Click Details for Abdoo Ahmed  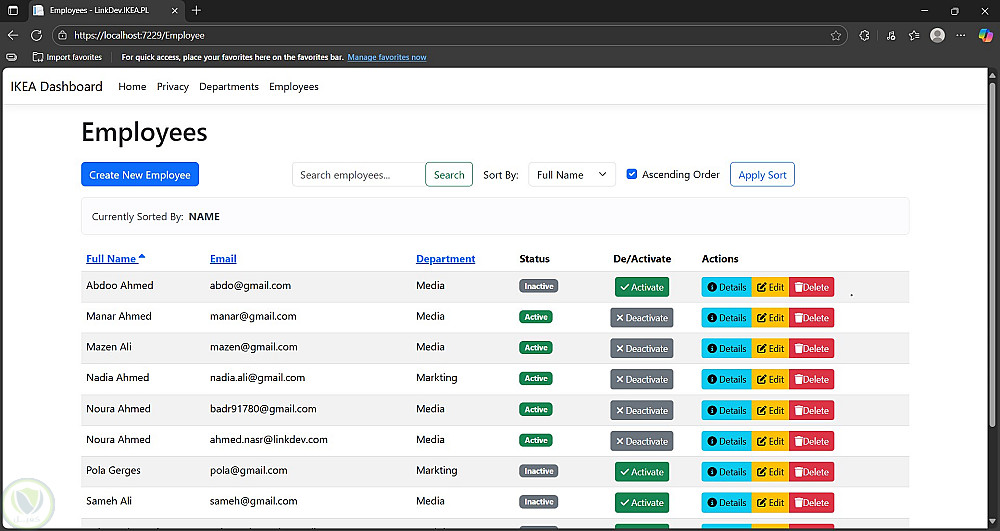[727, 287]
